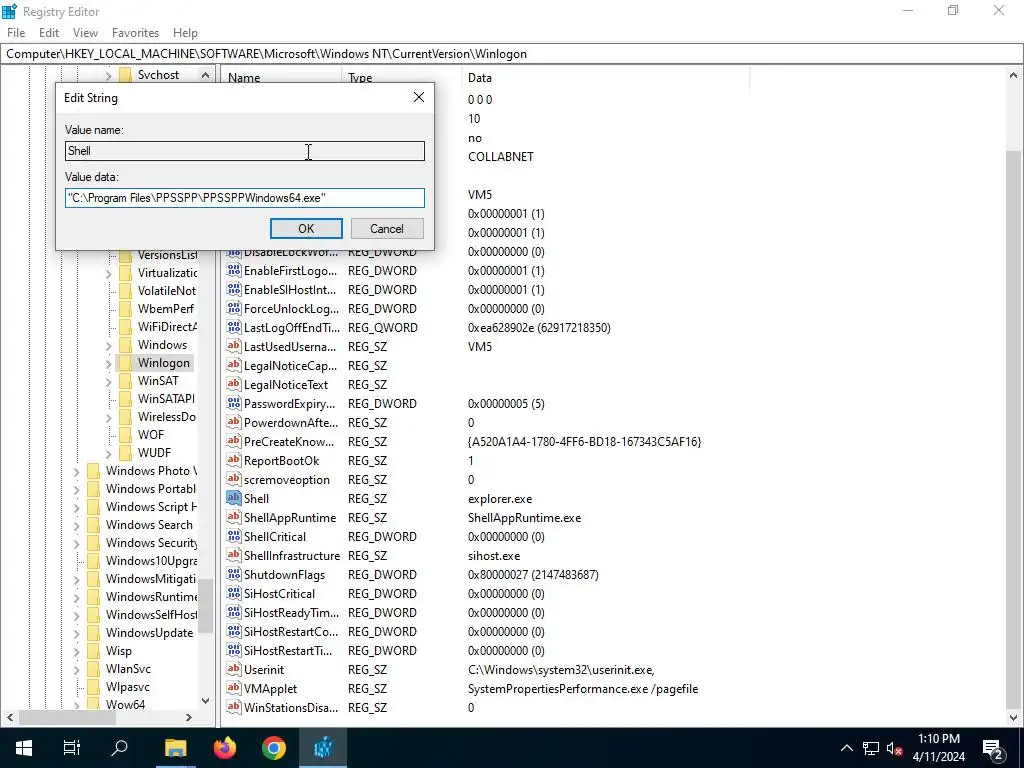Click the WinSAT folder icon in tree
Screen dimensions: 1024x768
click(x=125, y=381)
